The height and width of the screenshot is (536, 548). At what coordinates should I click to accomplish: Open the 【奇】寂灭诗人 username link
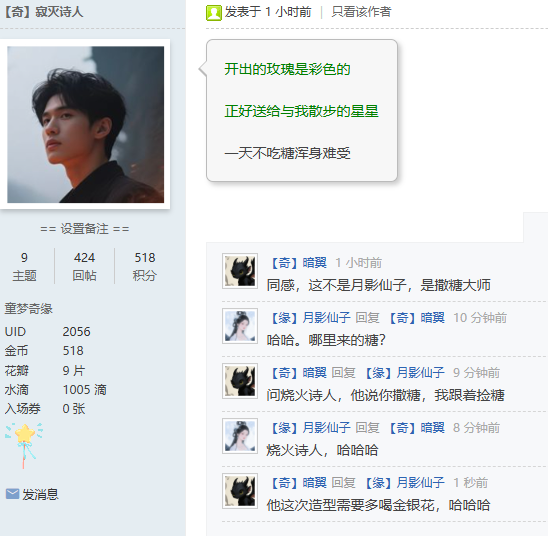[43, 12]
